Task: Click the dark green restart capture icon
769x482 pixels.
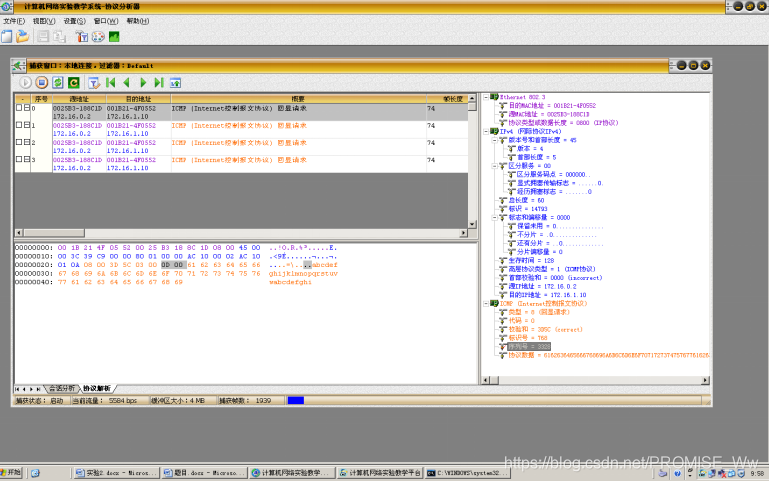Action: [74, 82]
